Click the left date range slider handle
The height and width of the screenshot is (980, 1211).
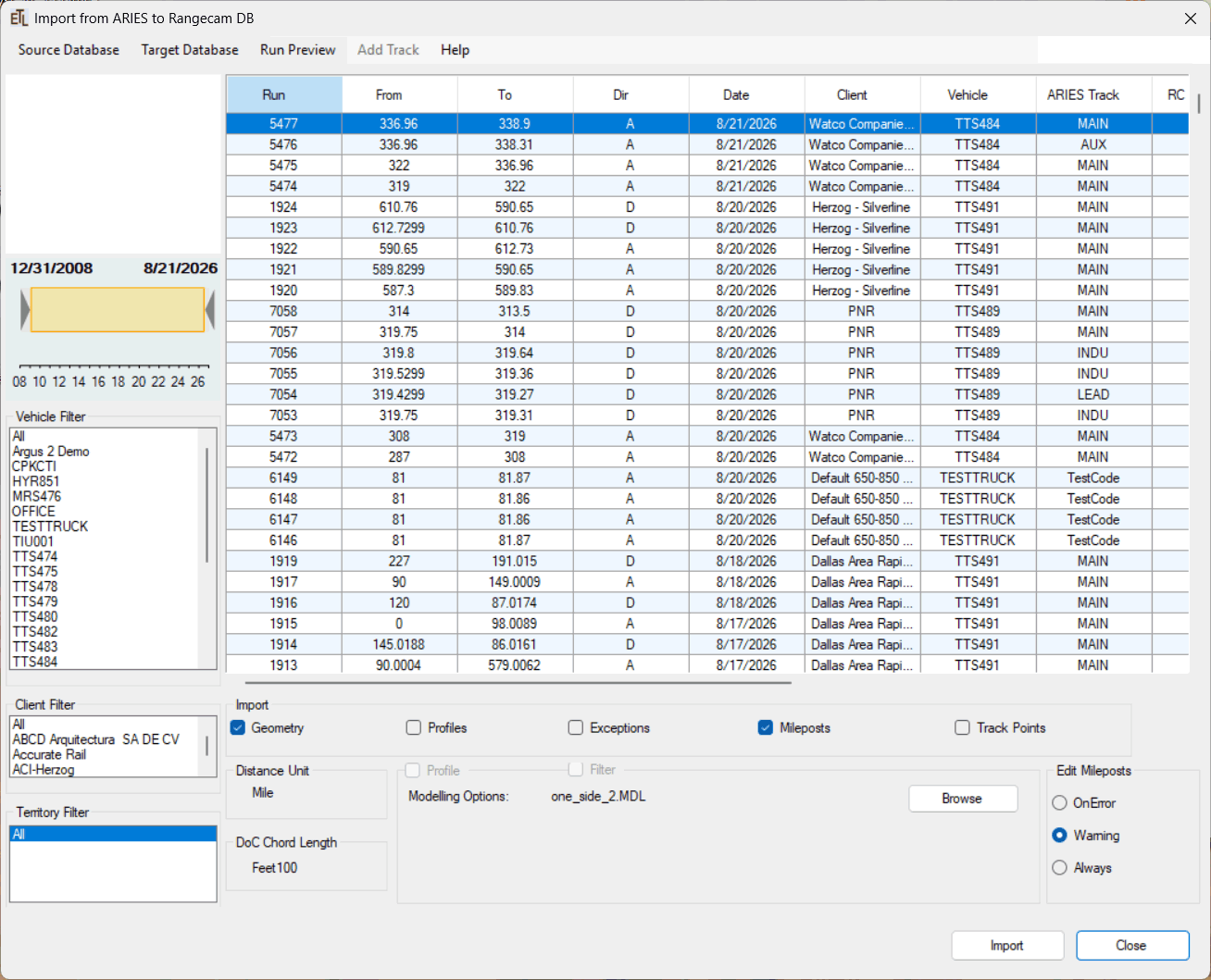tap(25, 310)
